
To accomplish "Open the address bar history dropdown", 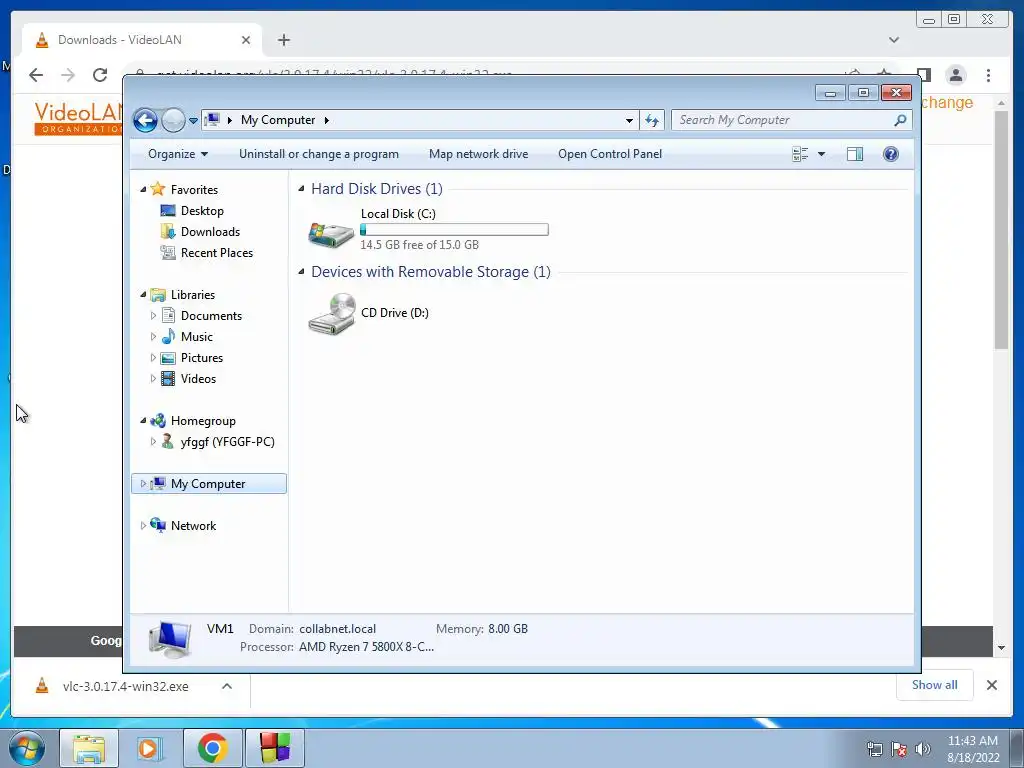I will (629, 120).
